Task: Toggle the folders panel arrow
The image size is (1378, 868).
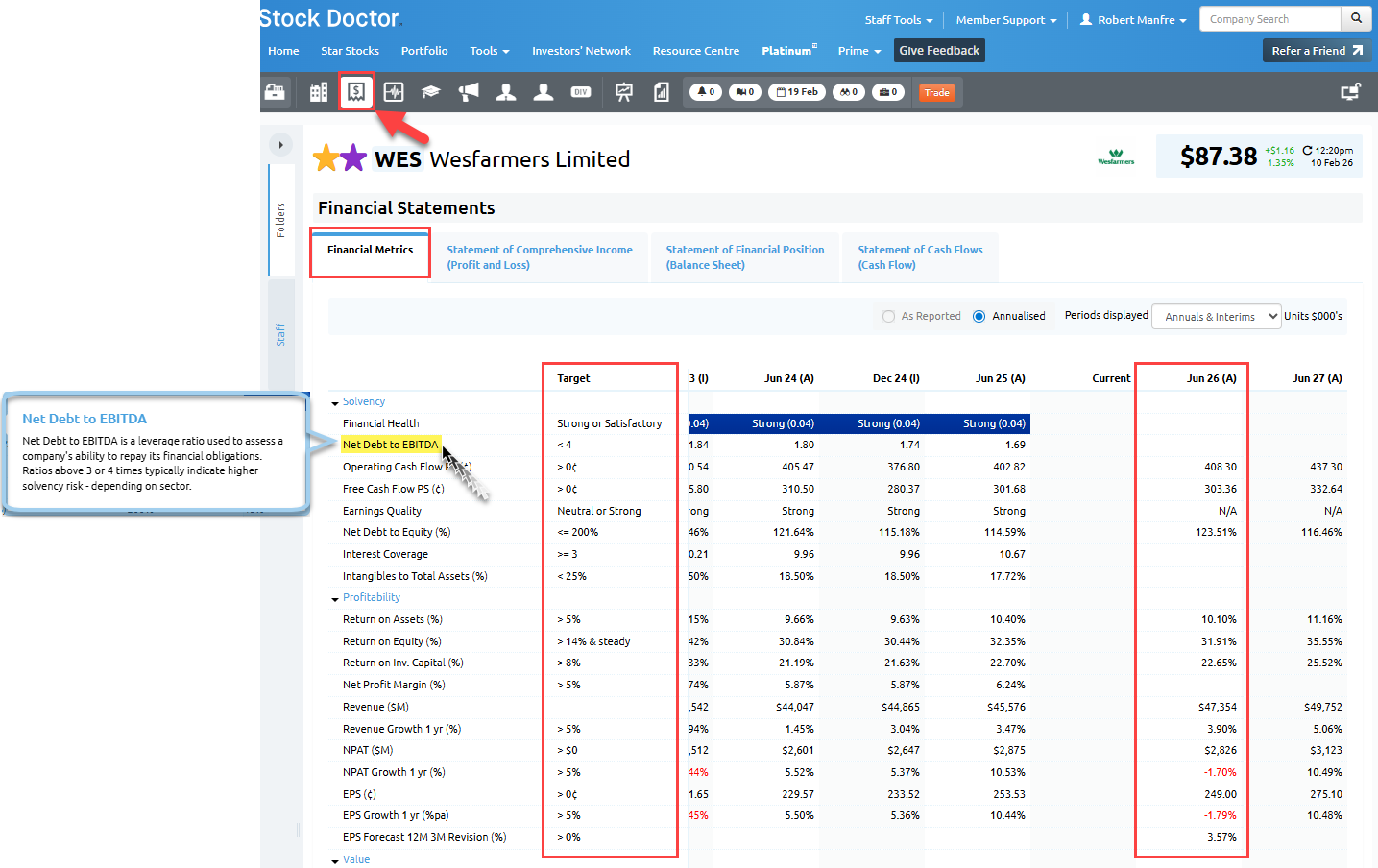Action: 280,145
